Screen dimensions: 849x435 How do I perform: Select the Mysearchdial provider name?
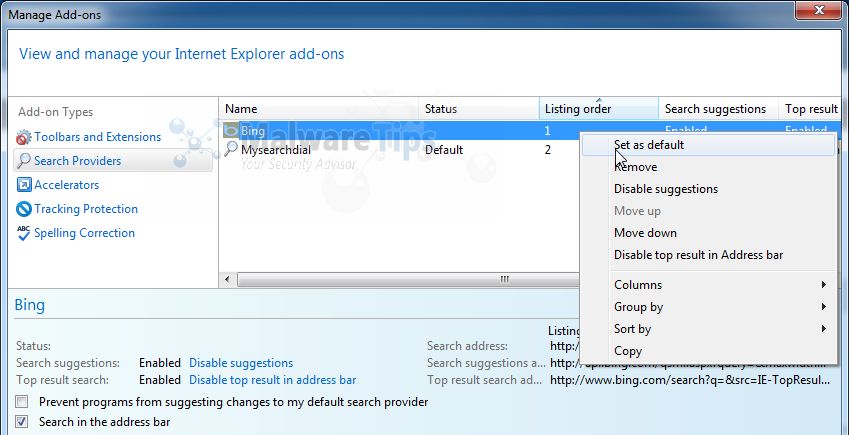click(276, 150)
